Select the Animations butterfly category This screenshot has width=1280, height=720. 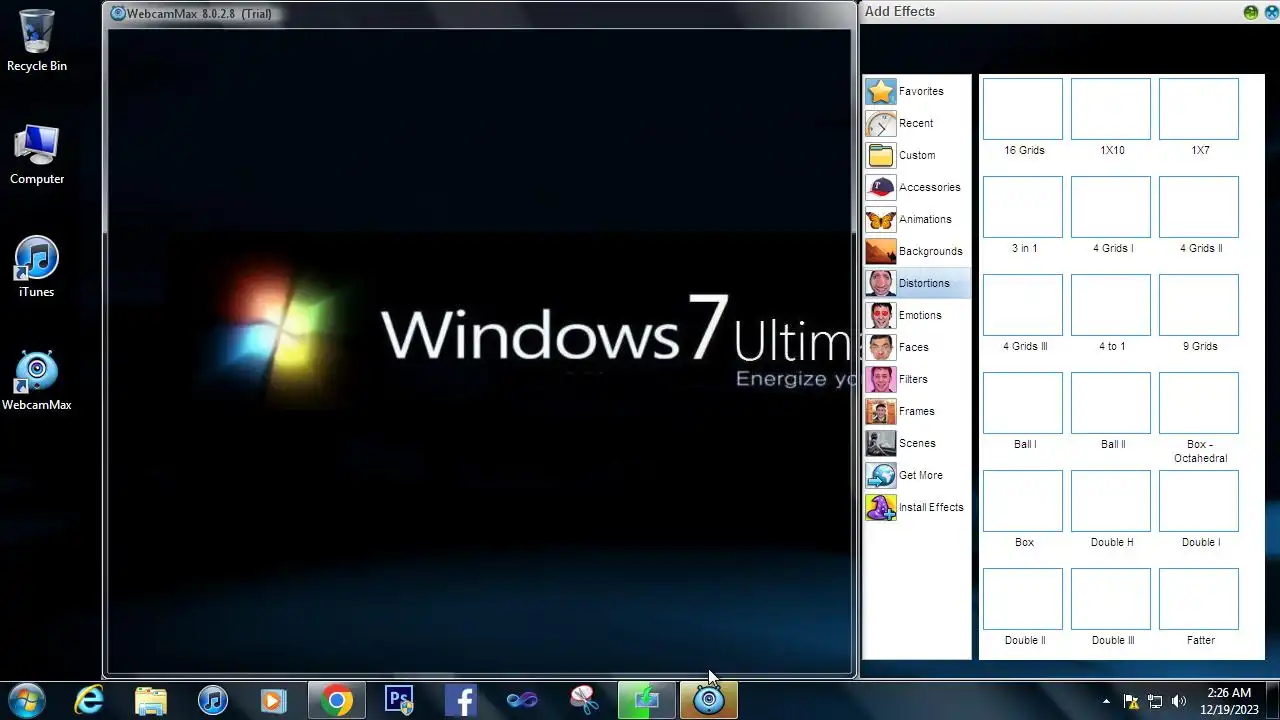coord(917,219)
